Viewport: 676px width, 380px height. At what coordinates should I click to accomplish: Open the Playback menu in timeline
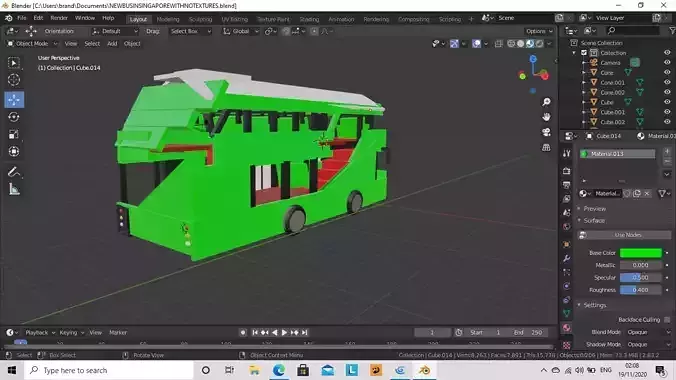coord(40,333)
